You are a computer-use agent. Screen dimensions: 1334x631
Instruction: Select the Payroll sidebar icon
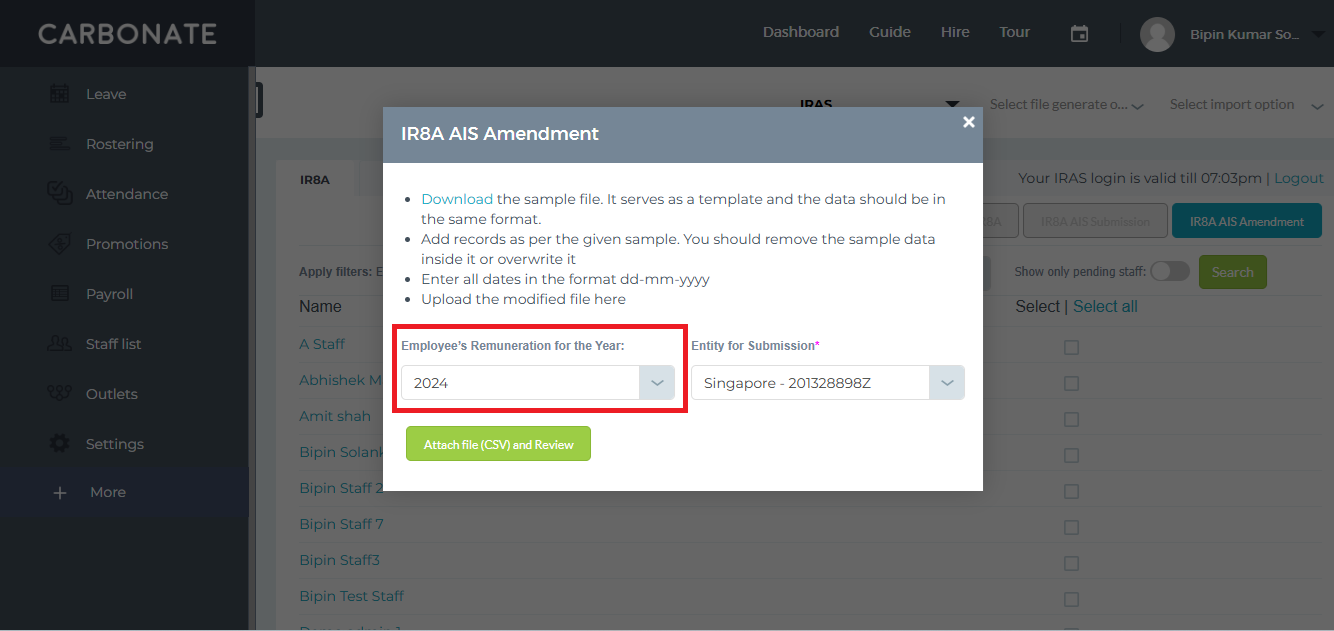59,294
